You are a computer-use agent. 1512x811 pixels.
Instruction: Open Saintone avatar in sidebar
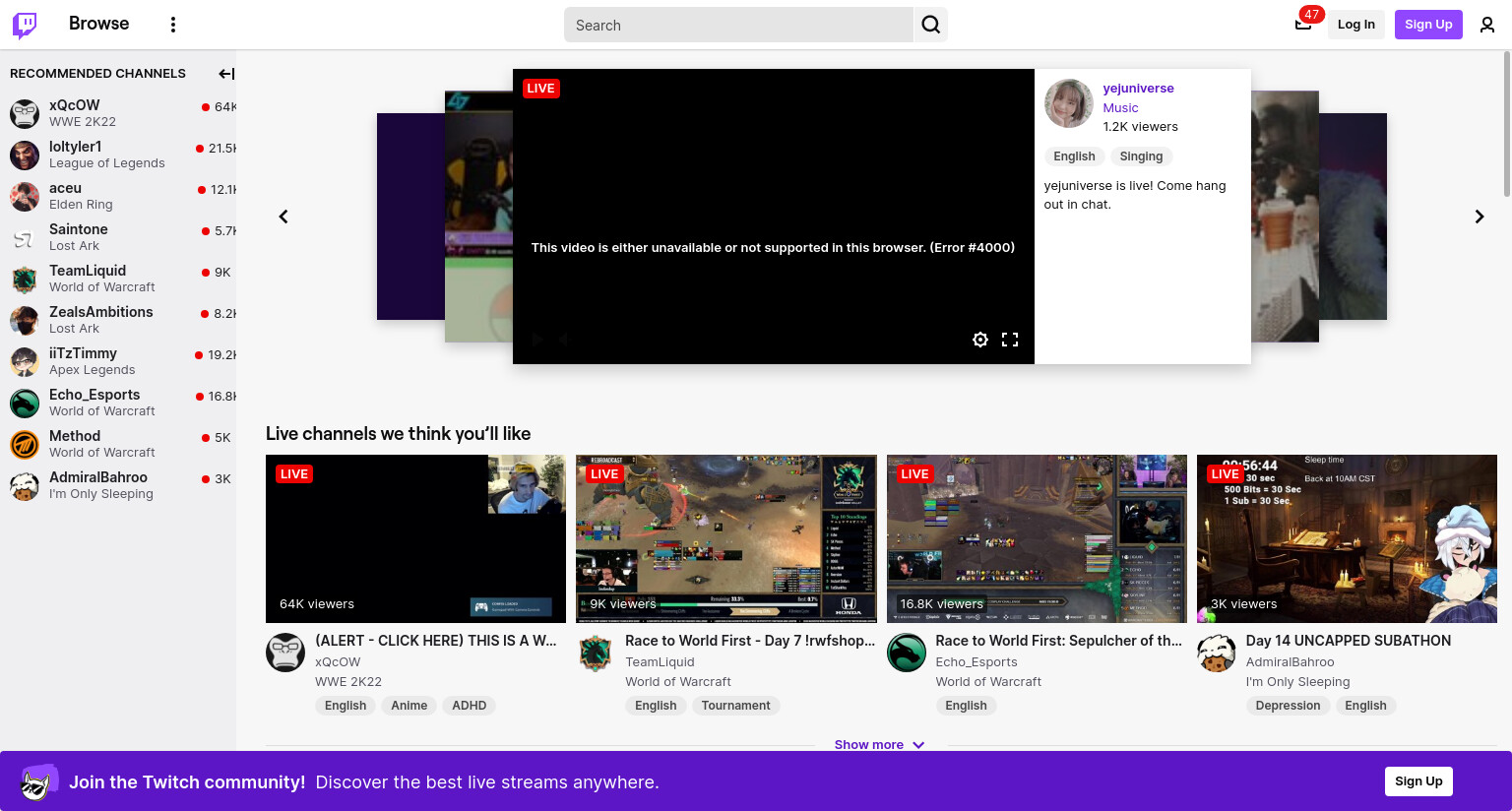coord(25,237)
